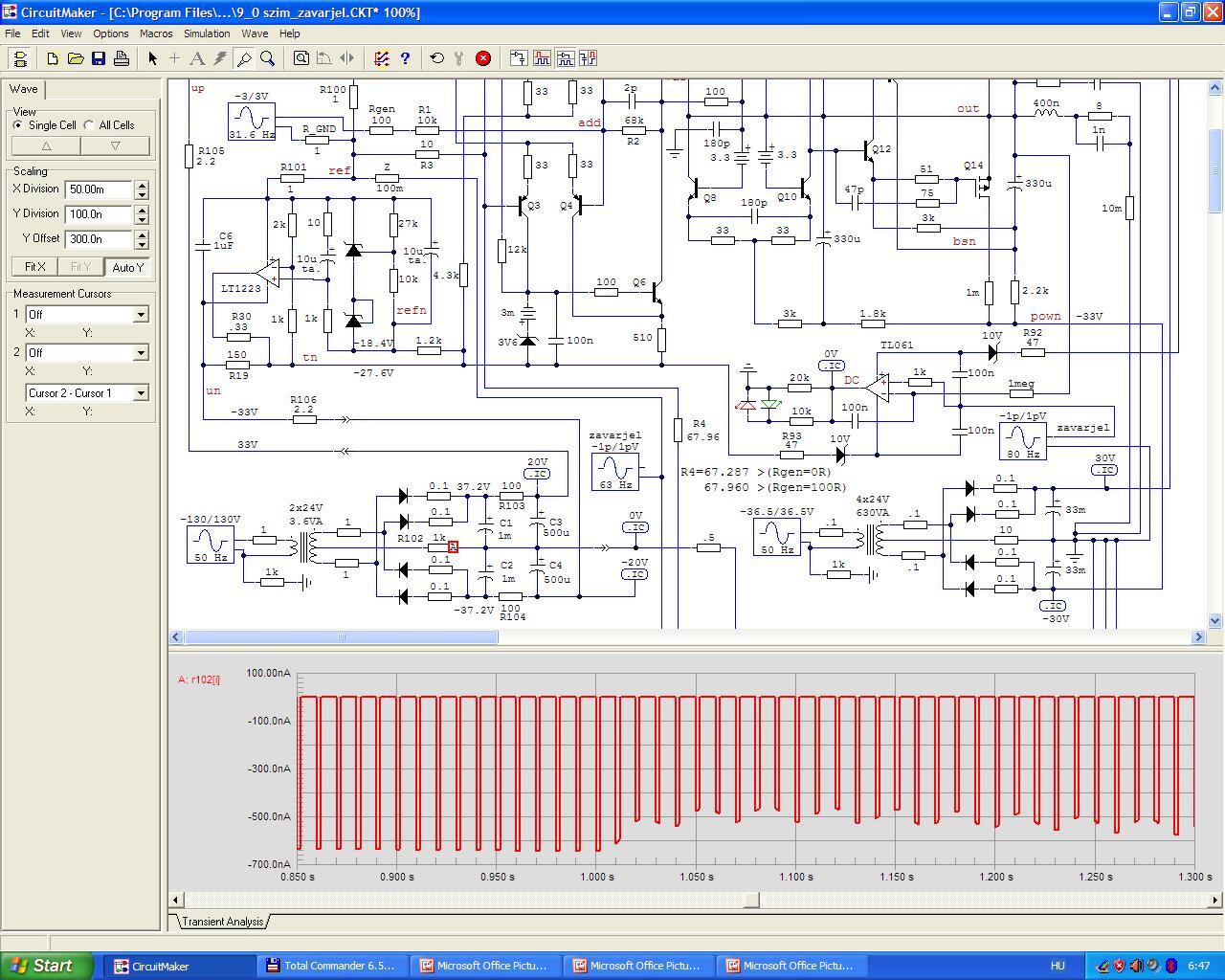The width and height of the screenshot is (1225, 980).
Task: Expand the Cursor 2 - Cursor 1 dropdown
Action: 141,393
